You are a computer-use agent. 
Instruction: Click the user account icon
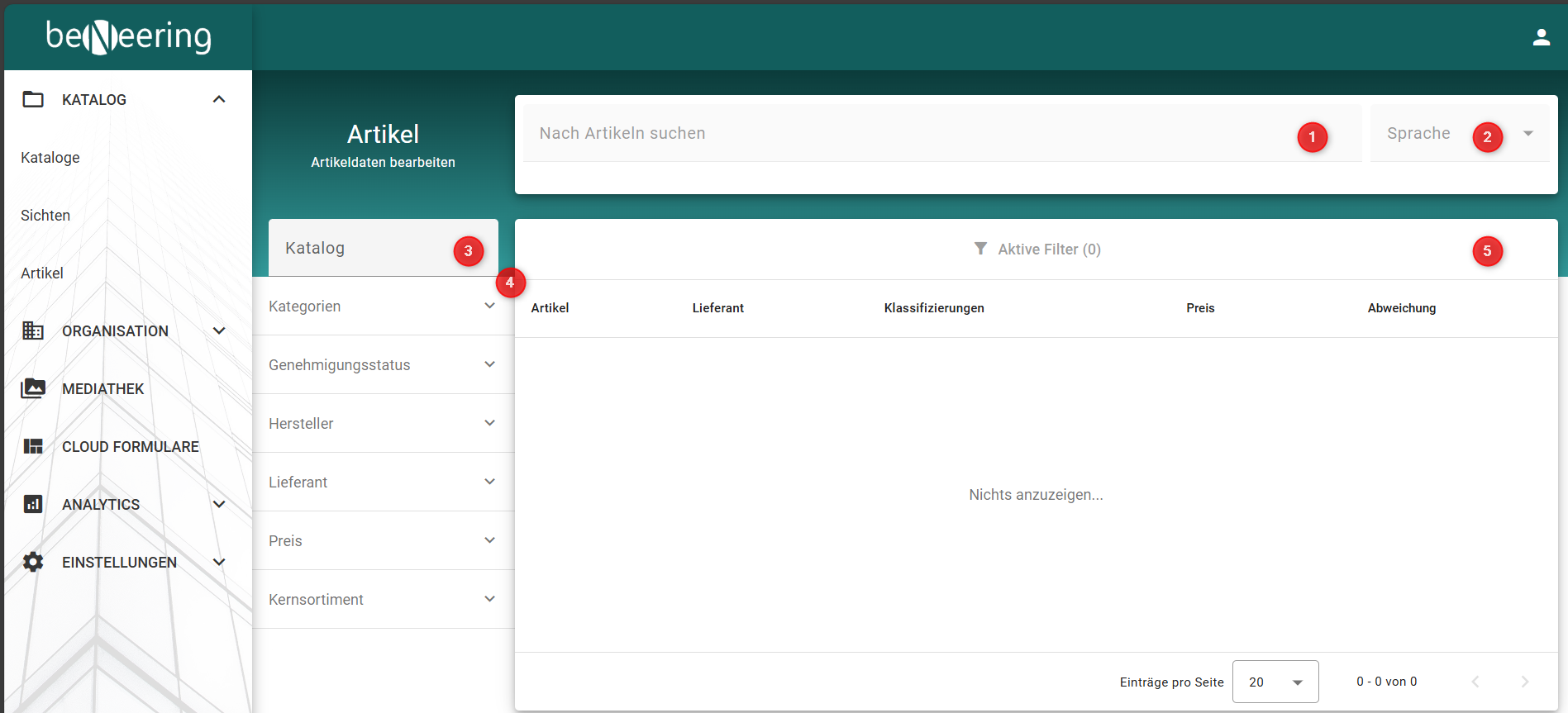pos(1541,37)
